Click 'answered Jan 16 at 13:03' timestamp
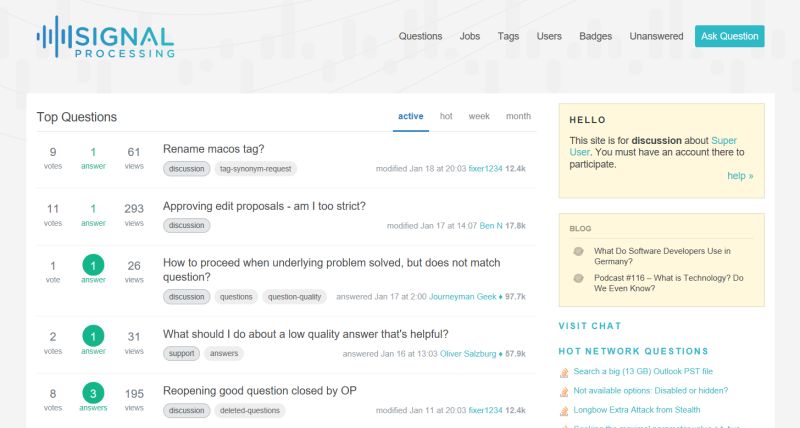This screenshot has height=428, width=800. pyautogui.click(x=390, y=354)
